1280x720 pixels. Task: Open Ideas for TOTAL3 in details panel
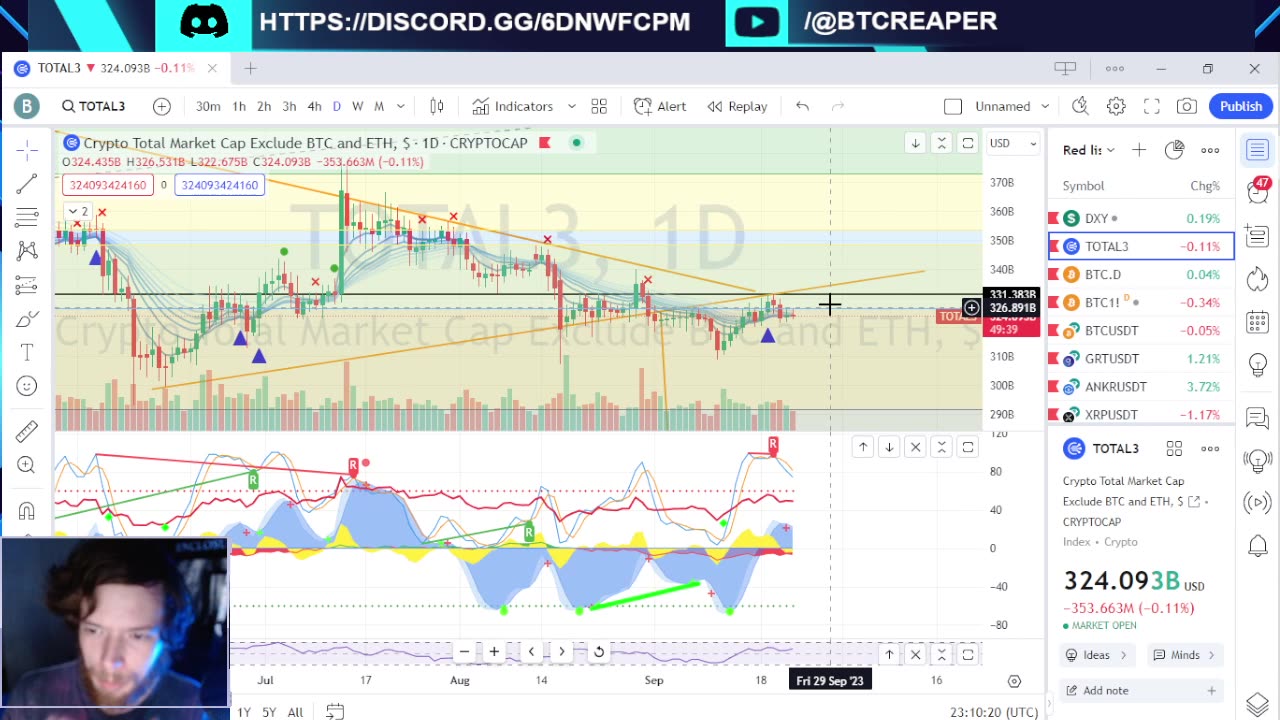point(1096,655)
